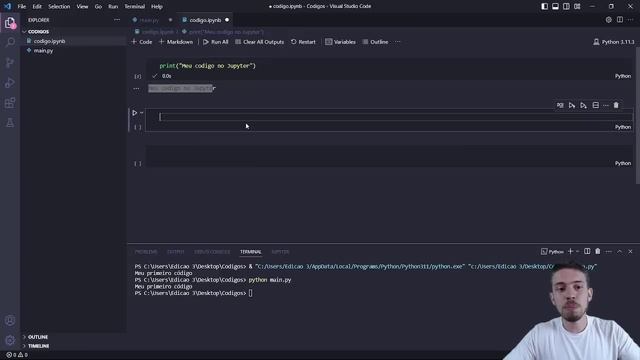
Task: Switch to the Jupyter panel tab
Action: [x=280, y=252]
